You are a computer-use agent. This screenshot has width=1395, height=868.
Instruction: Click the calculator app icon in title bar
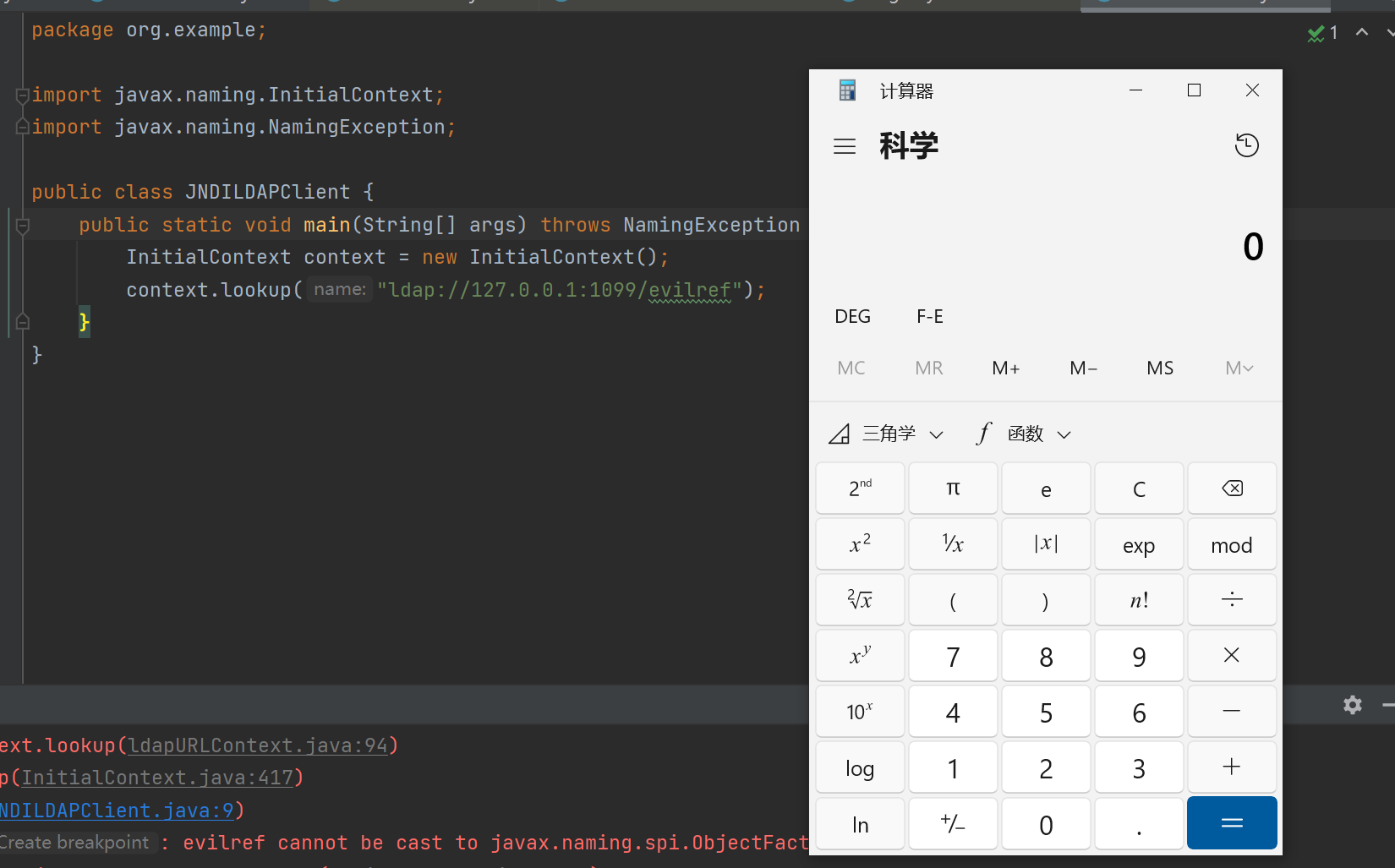847,90
